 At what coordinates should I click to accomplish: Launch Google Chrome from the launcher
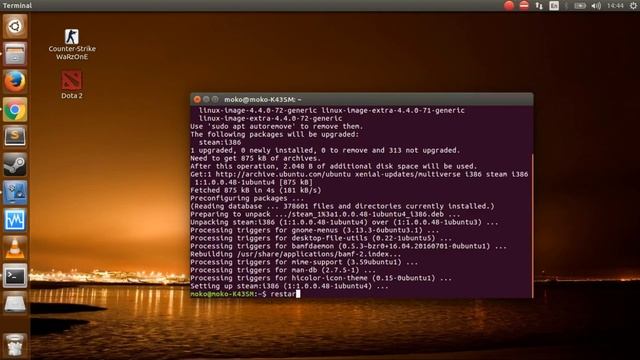point(15,109)
